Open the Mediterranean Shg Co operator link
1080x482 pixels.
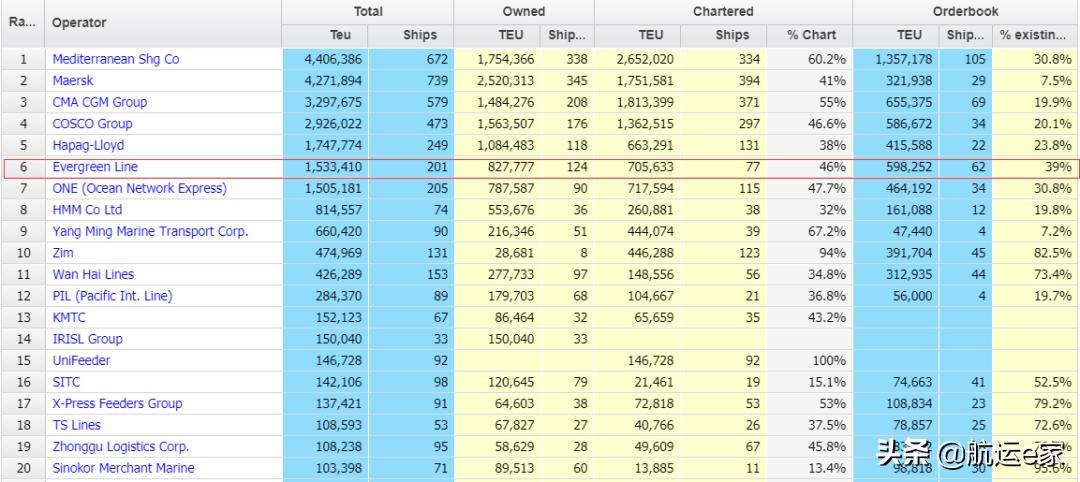[115, 59]
